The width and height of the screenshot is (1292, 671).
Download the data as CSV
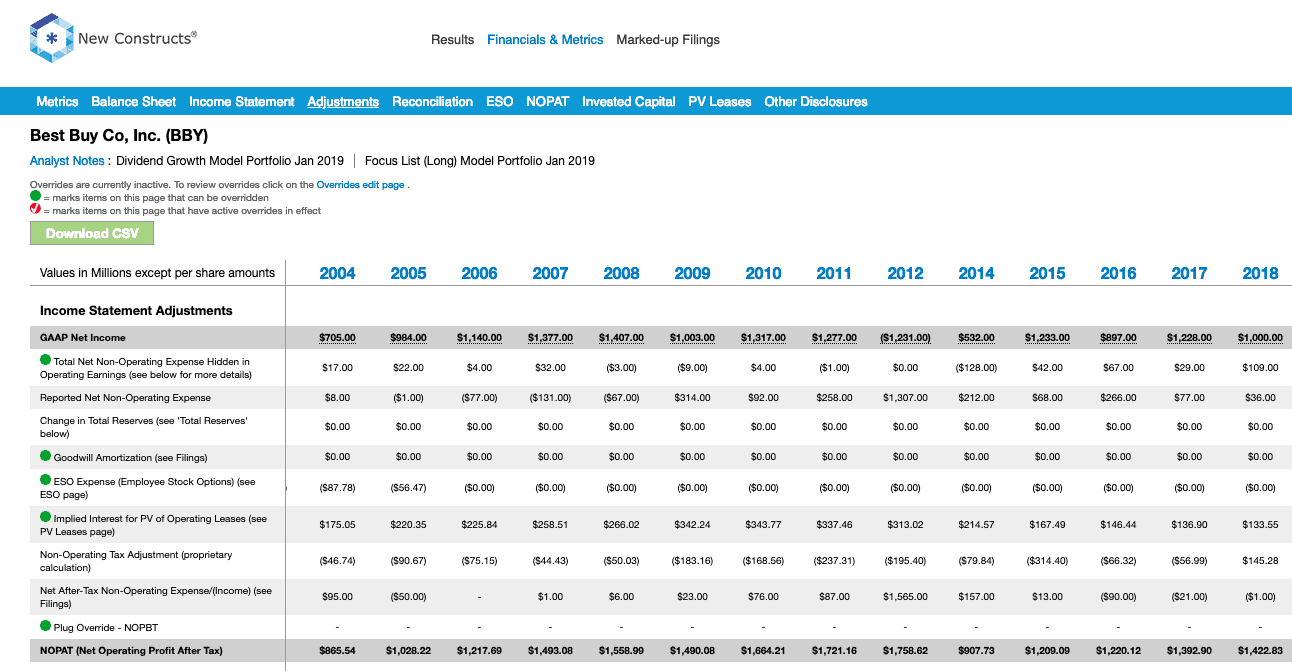92,233
